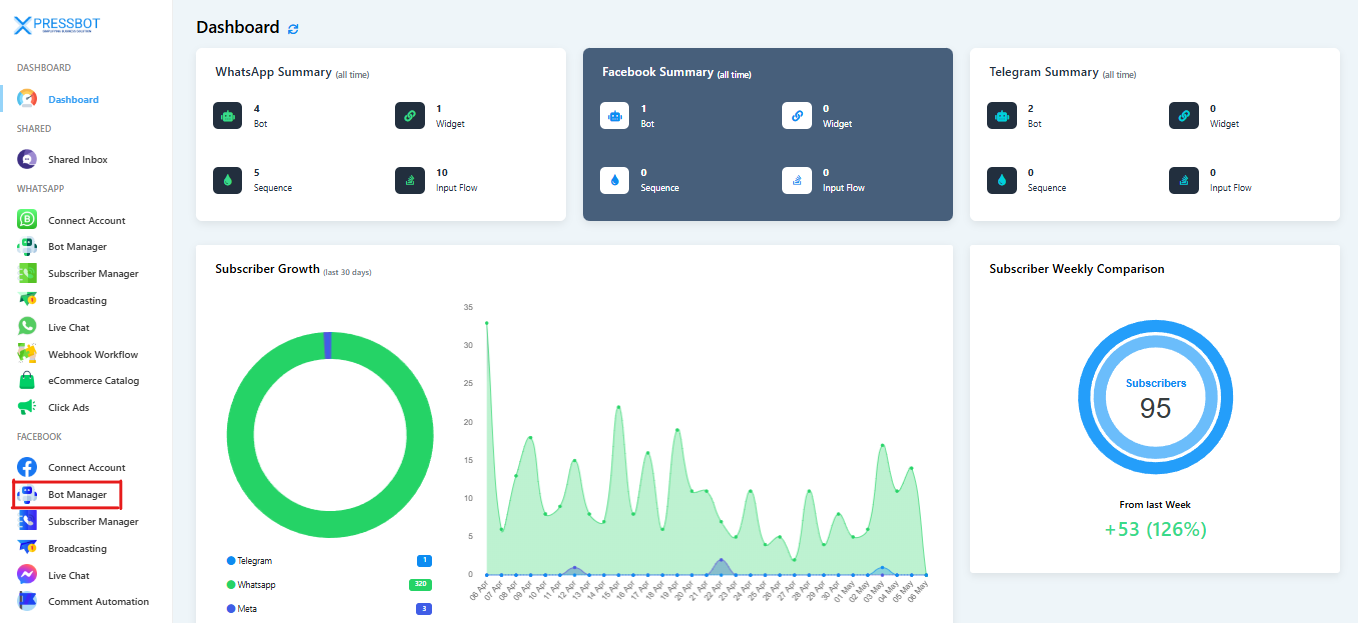Open Comment Automation

click(98, 602)
